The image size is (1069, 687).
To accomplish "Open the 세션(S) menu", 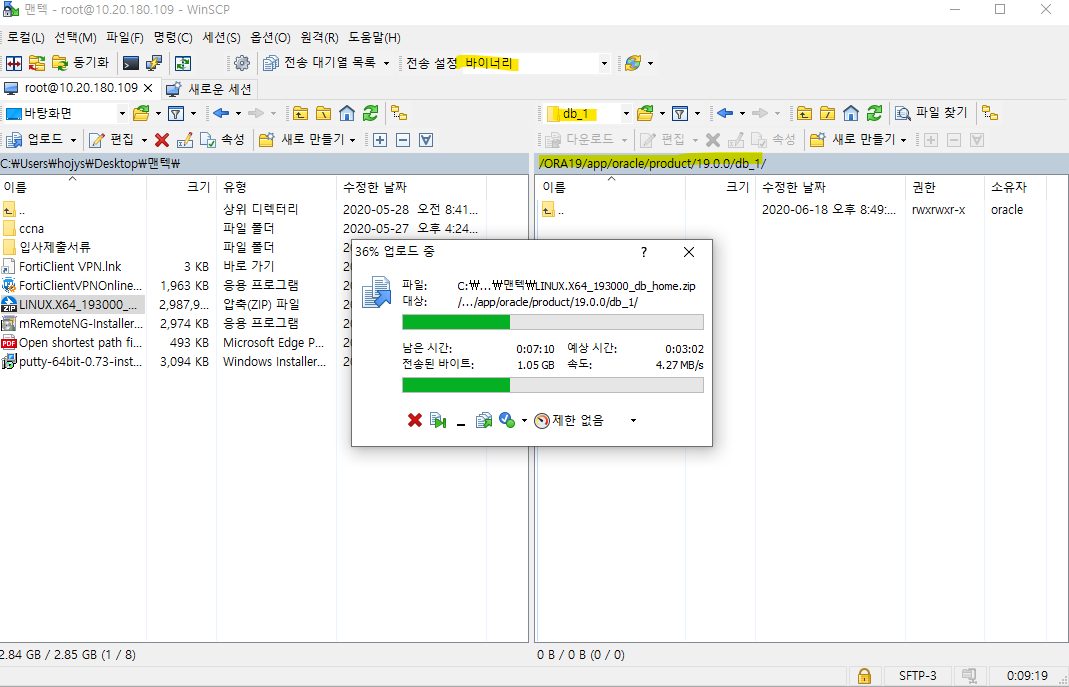I will (x=221, y=37).
